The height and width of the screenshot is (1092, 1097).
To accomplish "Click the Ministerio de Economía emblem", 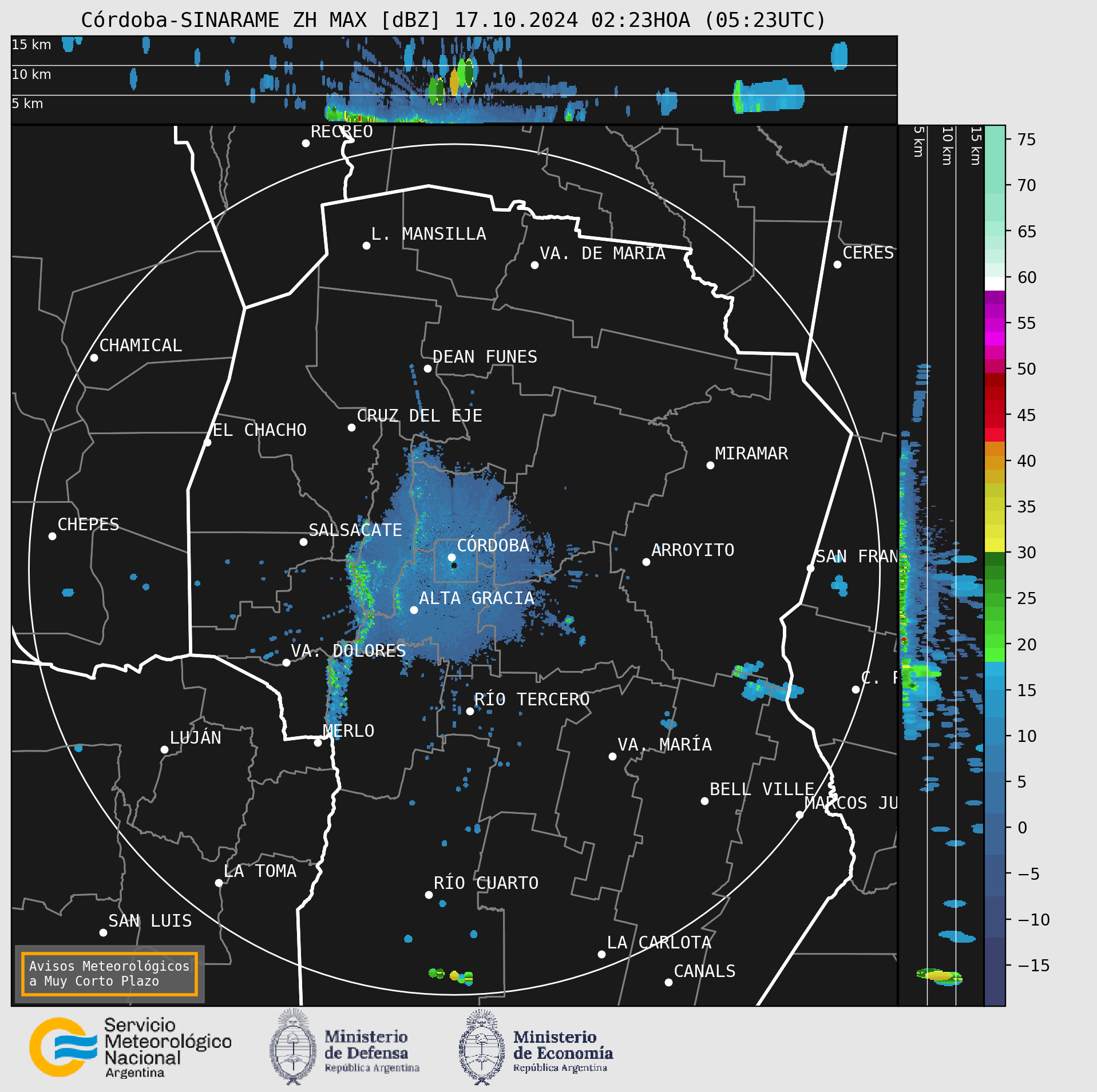I will (x=482, y=1047).
